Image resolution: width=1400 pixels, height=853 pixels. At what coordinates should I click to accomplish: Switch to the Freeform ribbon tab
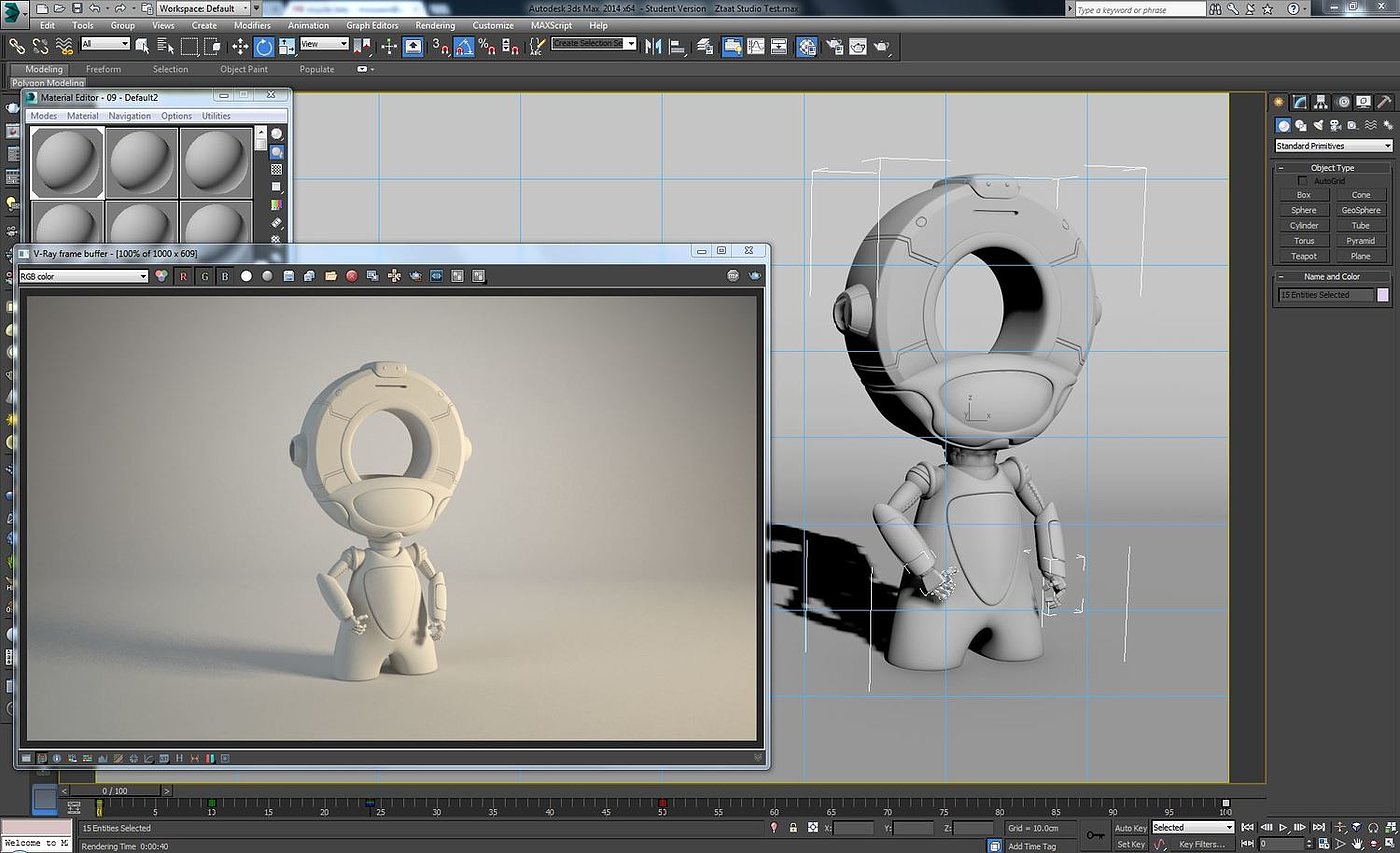[x=103, y=69]
